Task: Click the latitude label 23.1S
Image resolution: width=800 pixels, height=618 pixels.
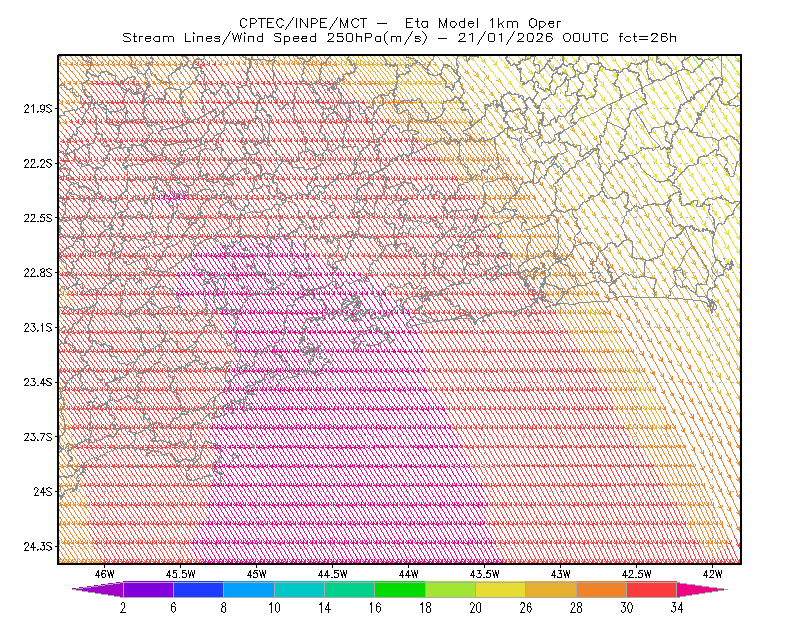Action: pos(38,328)
